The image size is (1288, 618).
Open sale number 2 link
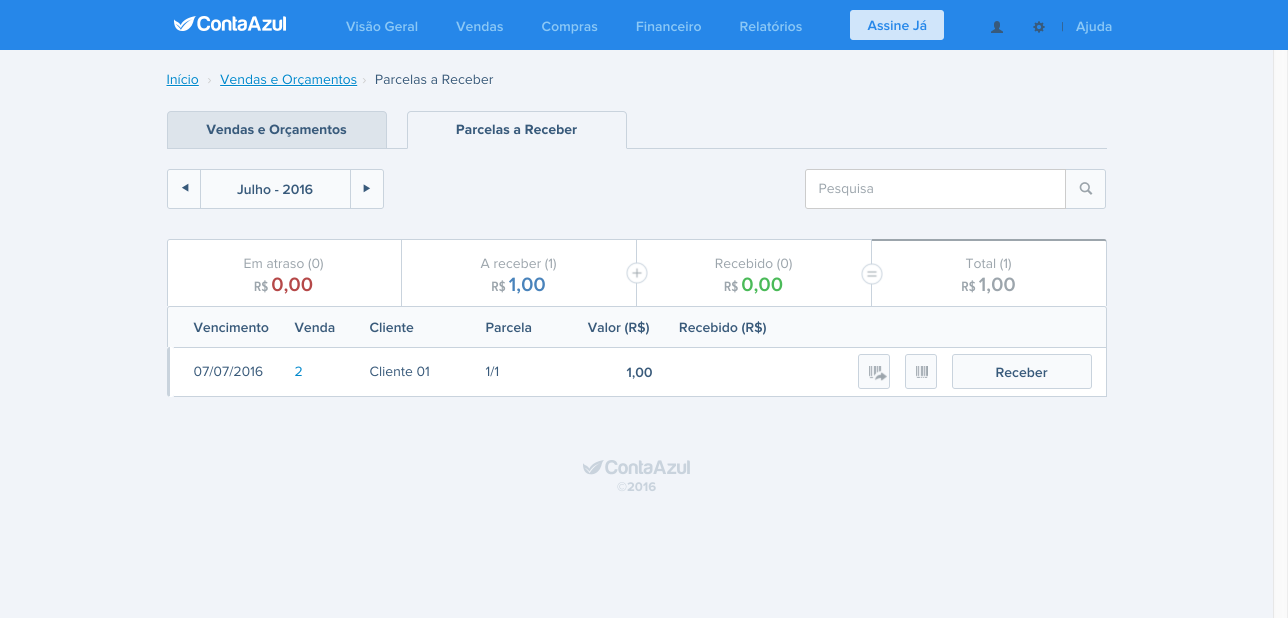tap(299, 372)
